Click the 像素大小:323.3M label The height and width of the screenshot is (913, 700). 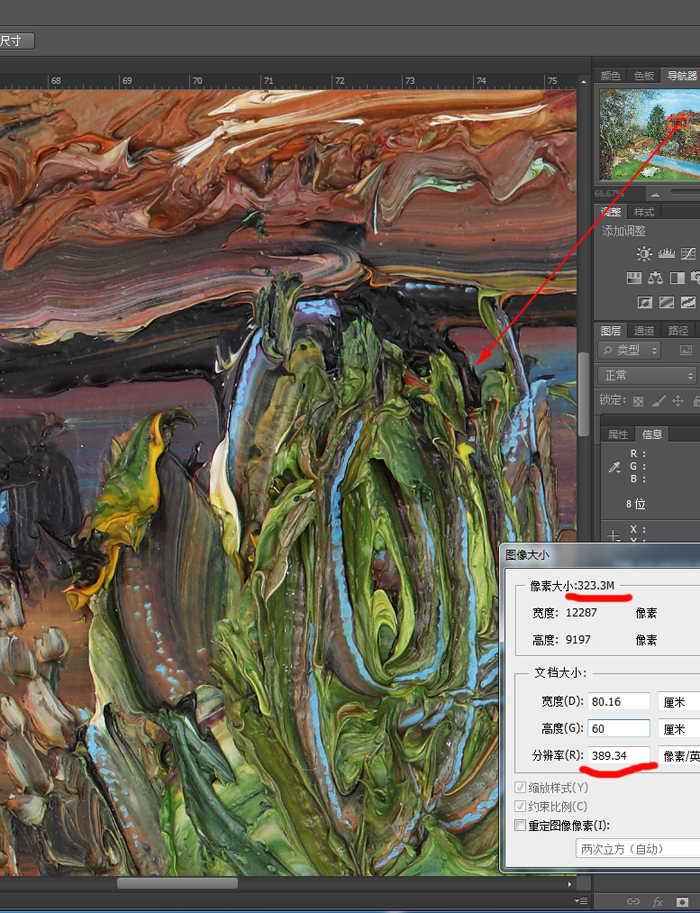tap(572, 586)
